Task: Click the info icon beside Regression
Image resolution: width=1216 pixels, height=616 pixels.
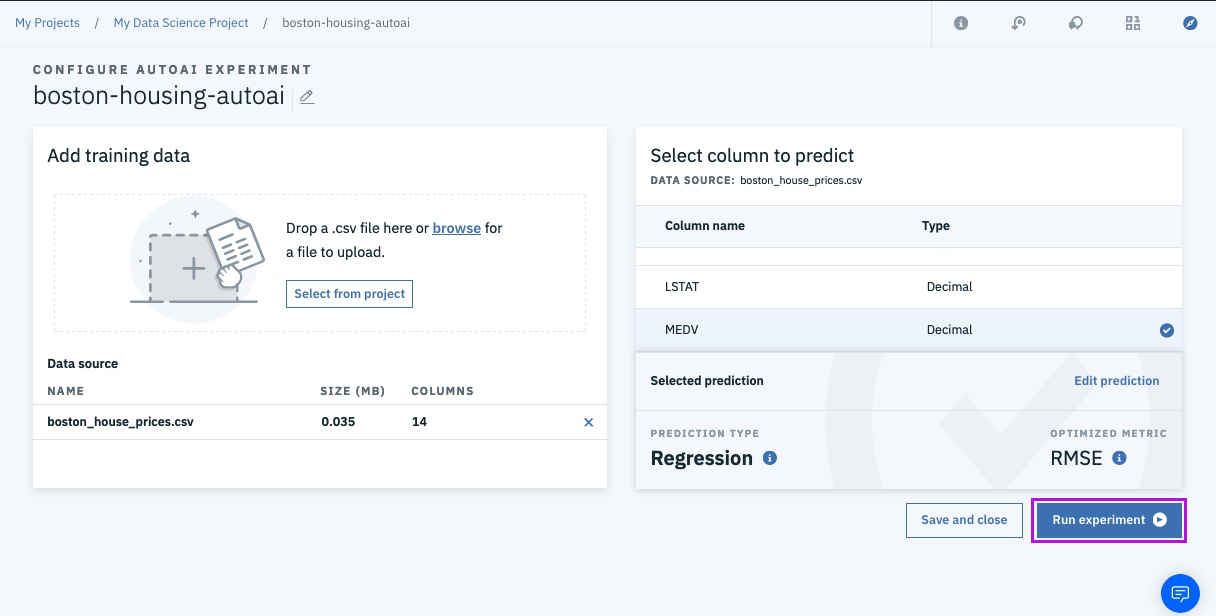Action: click(770, 458)
